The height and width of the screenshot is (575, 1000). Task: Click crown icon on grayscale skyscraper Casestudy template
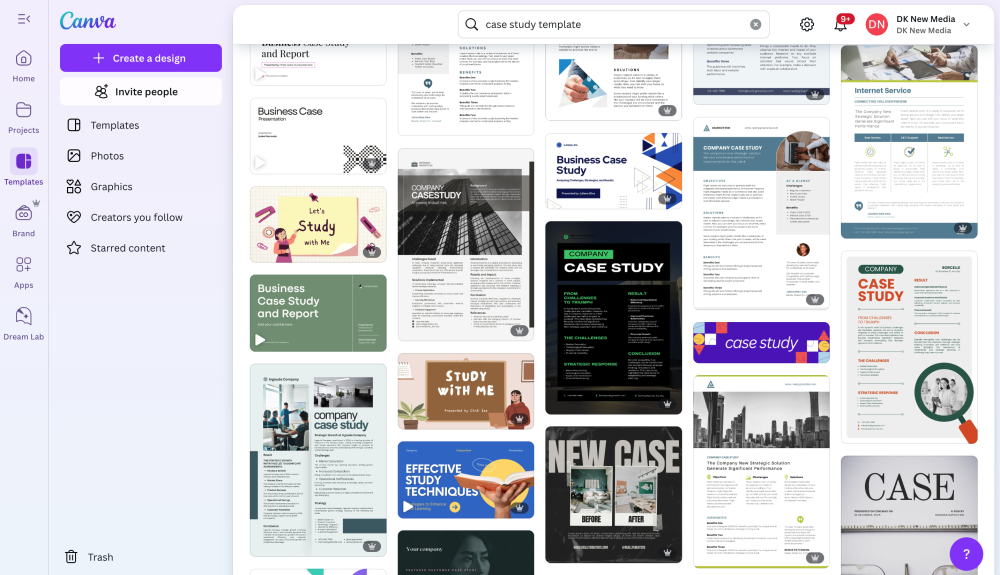click(x=519, y=330)
